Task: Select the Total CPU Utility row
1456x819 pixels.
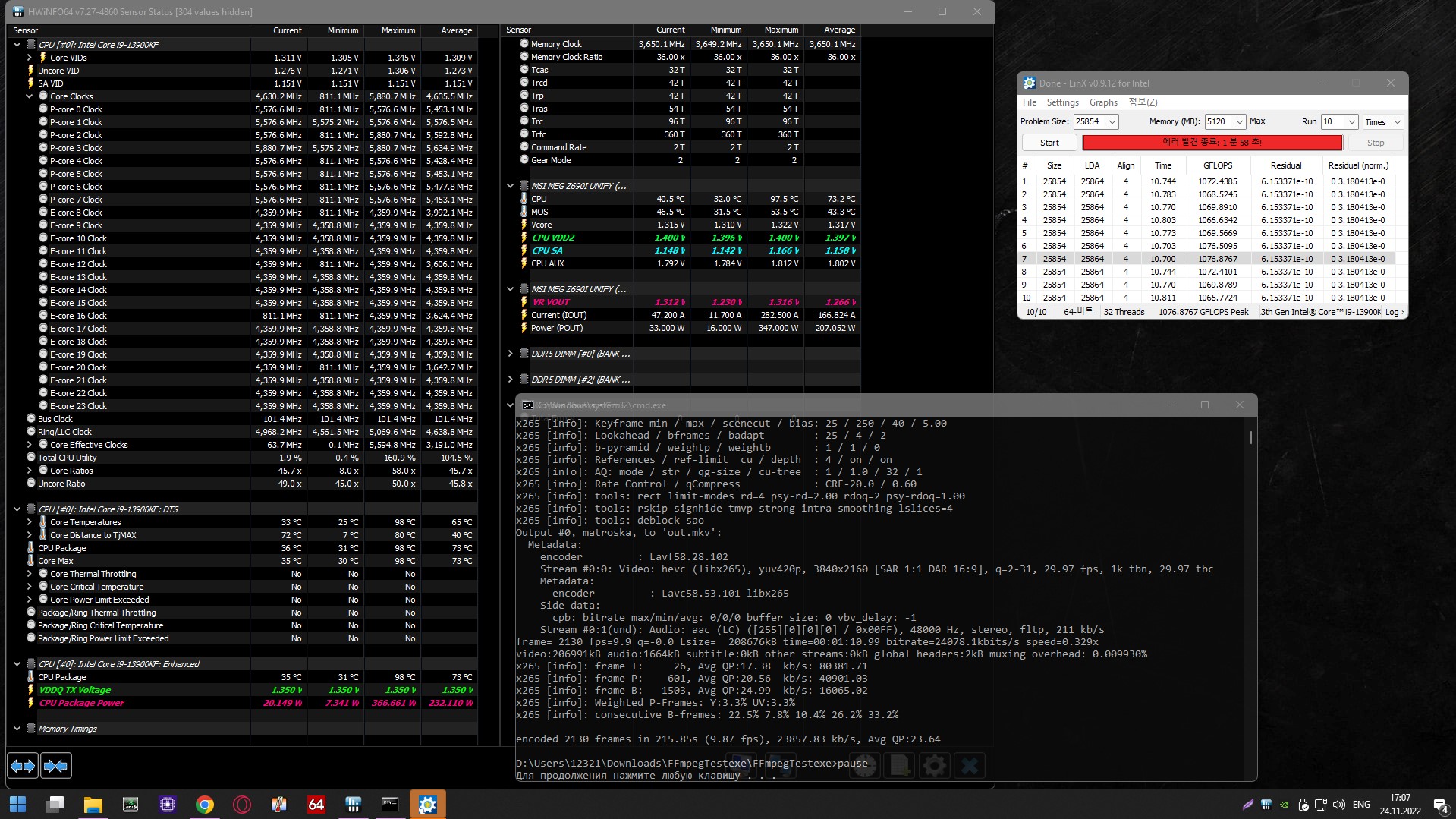Action: pyautogui.click(x=243, y=458)
